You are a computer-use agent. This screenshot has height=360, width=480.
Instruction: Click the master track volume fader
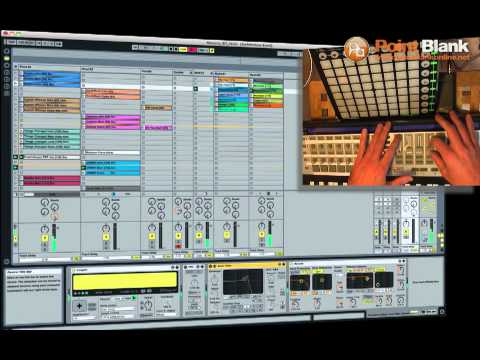pyautogui.click(x=431, y=233)
